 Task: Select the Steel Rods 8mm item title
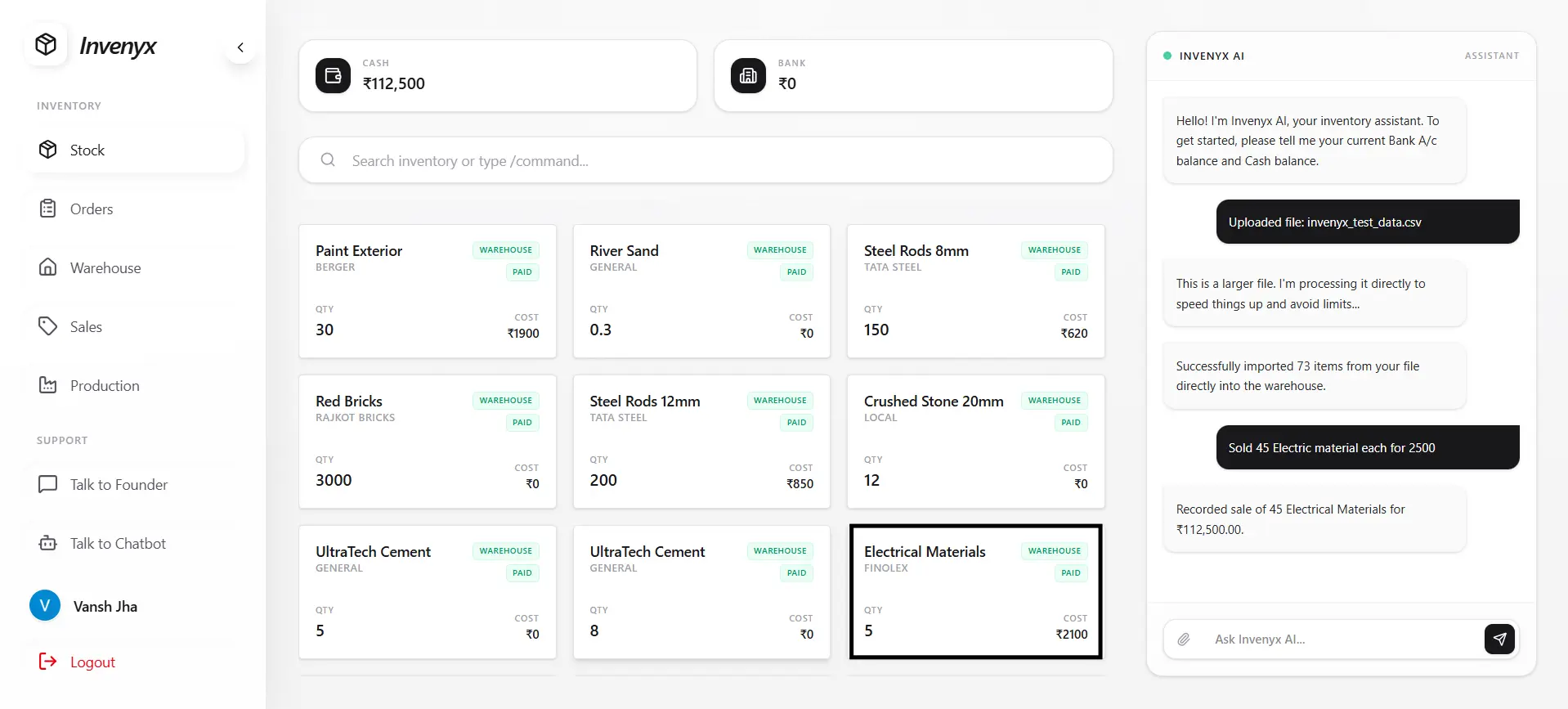[916, 251]
